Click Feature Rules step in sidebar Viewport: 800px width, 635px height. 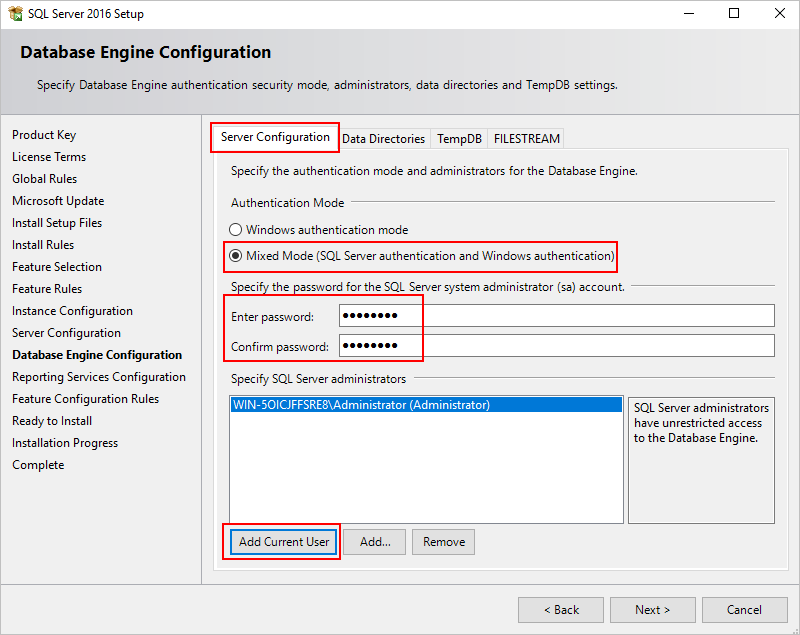47,289
